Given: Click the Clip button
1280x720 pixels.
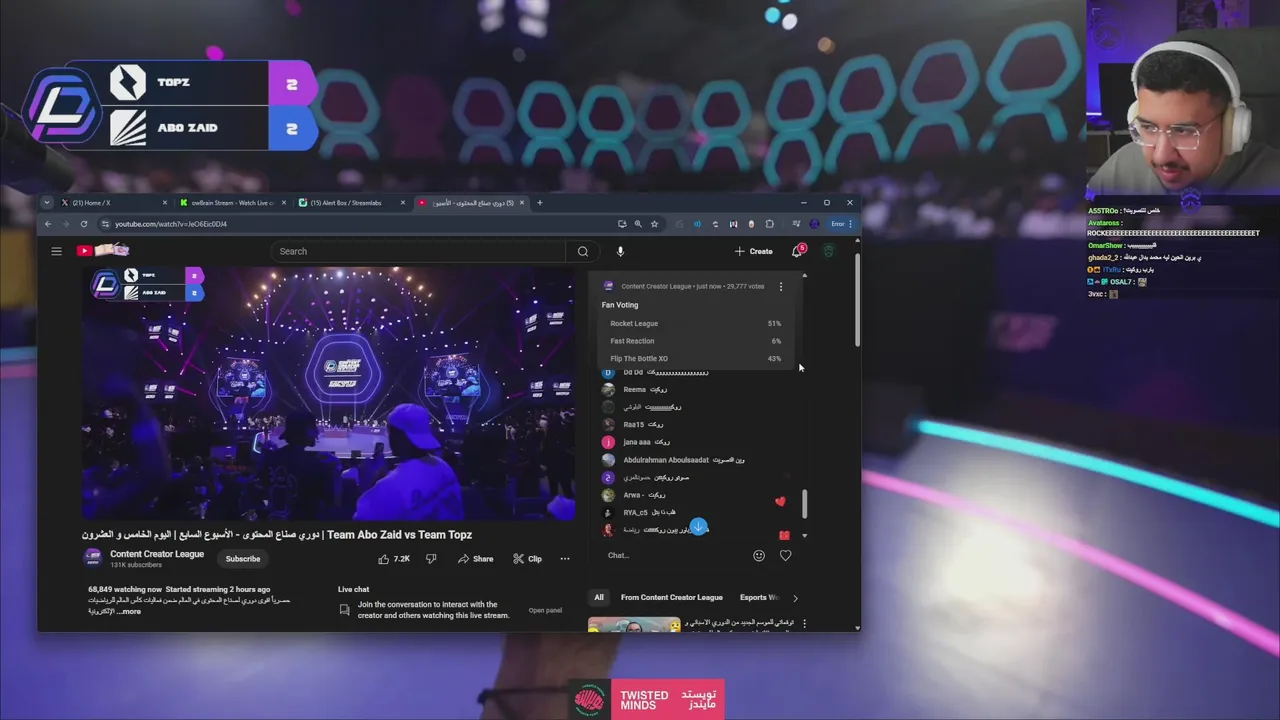Looking at the screenshot, I should tap(528, 559).
